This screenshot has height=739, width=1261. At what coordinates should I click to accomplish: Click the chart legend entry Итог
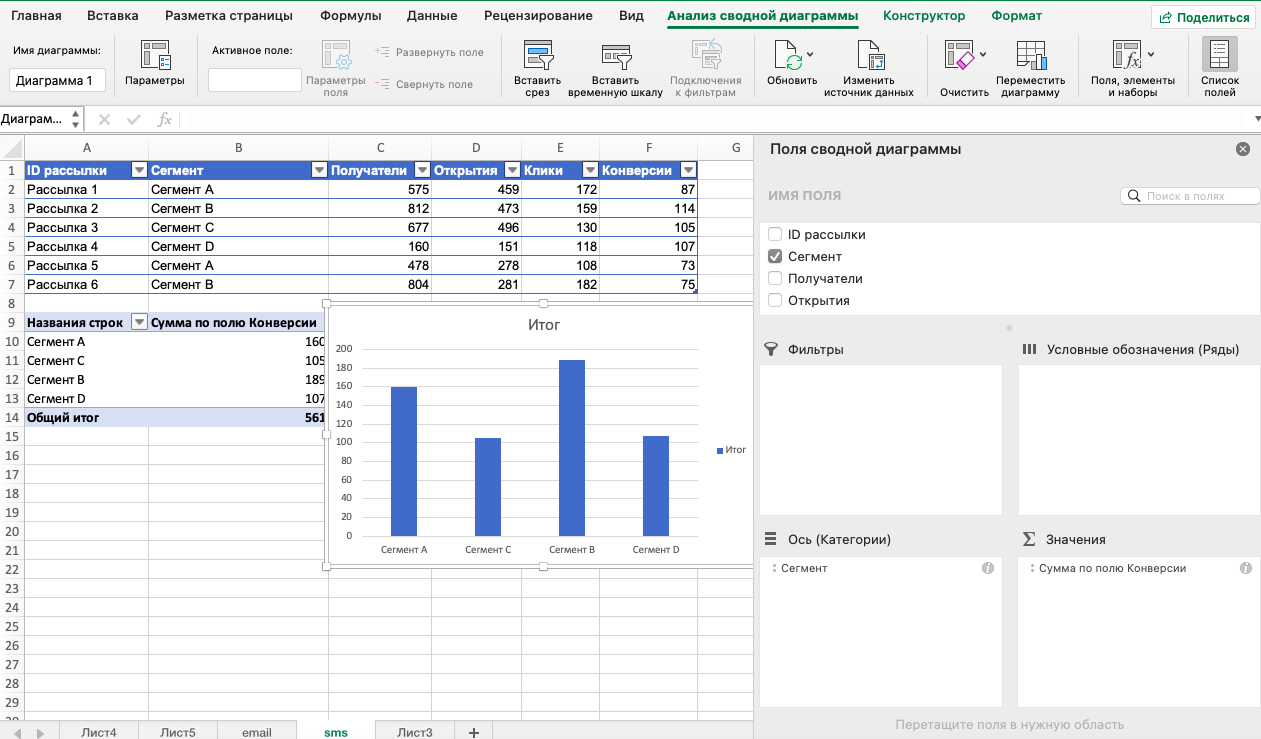coord(731,450)
